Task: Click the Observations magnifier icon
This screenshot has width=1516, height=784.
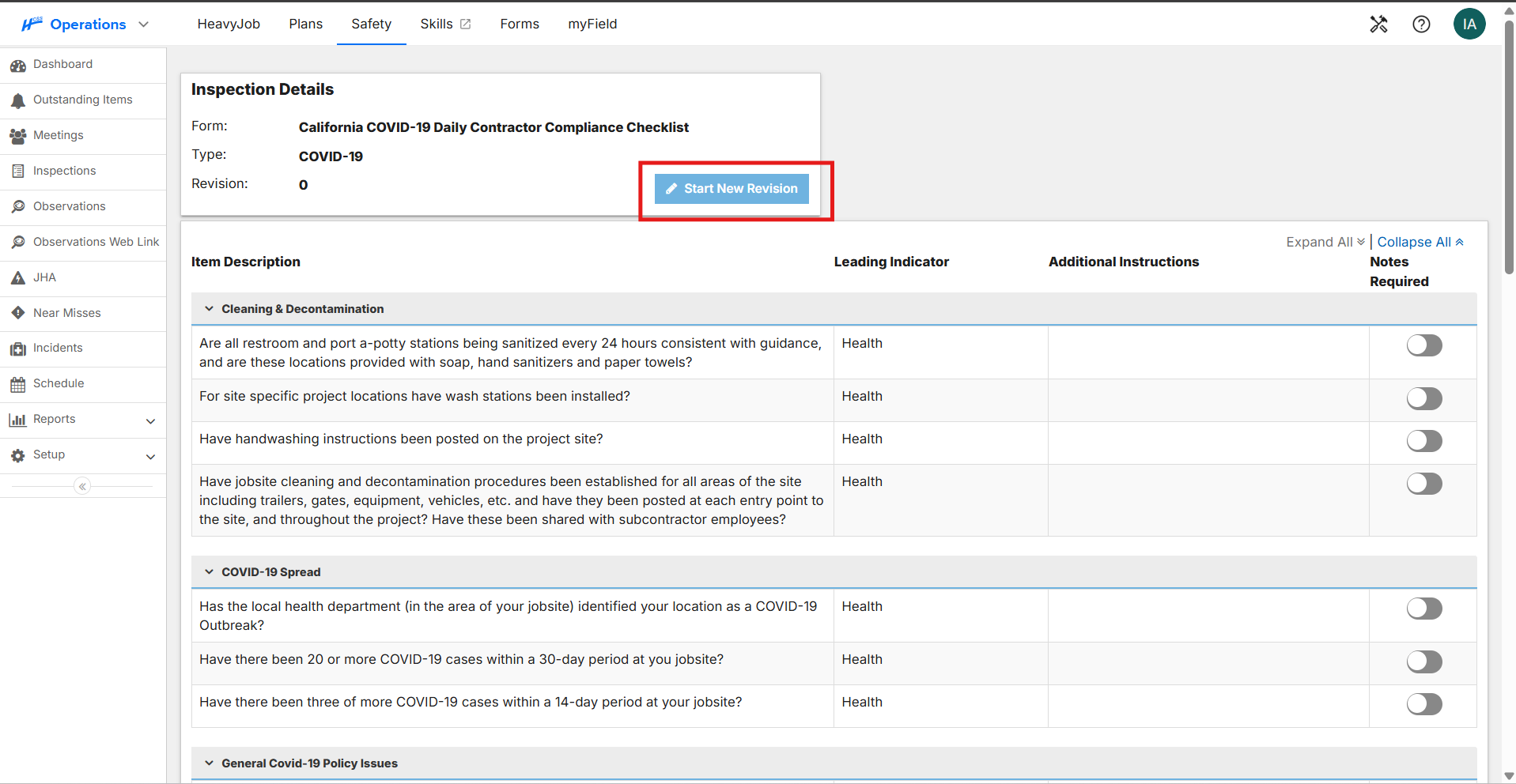Action: point(18,206)
